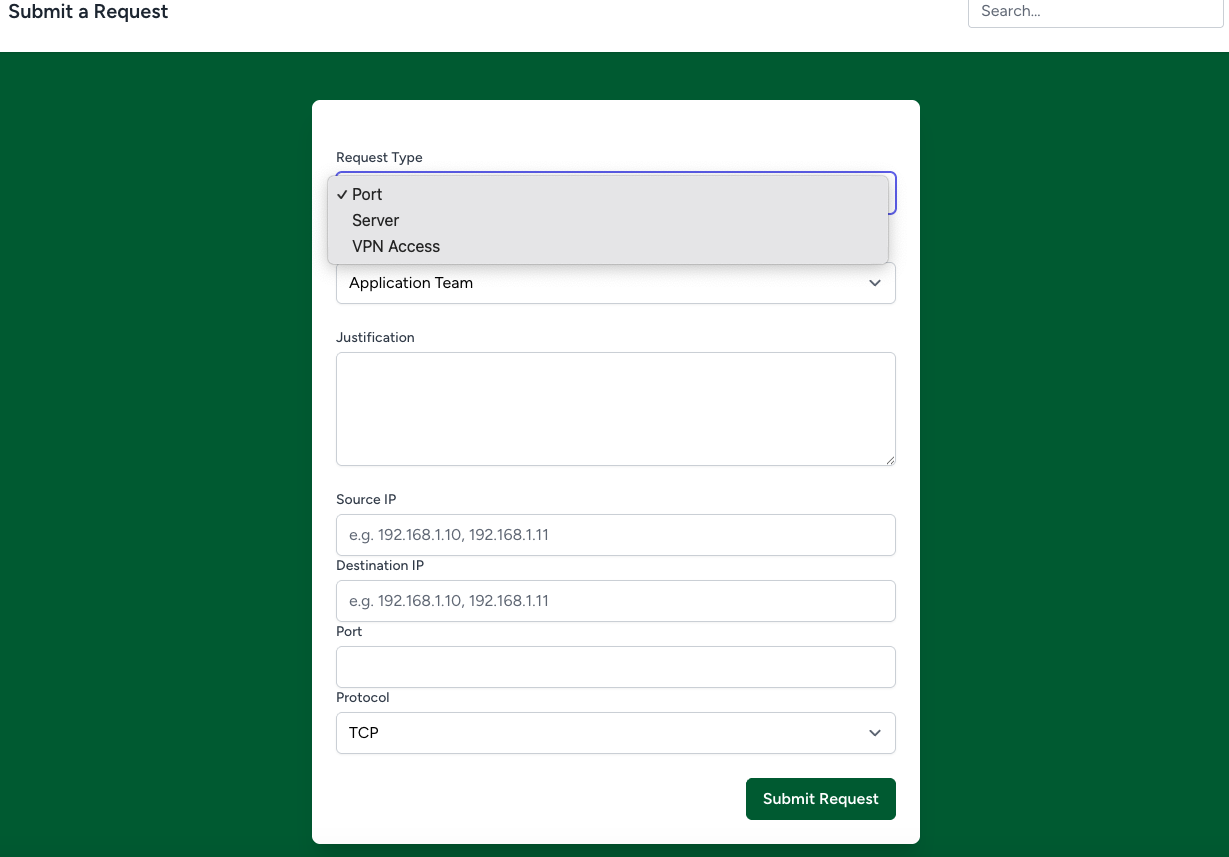Choose Server from the Request Type list

point(376,220)
